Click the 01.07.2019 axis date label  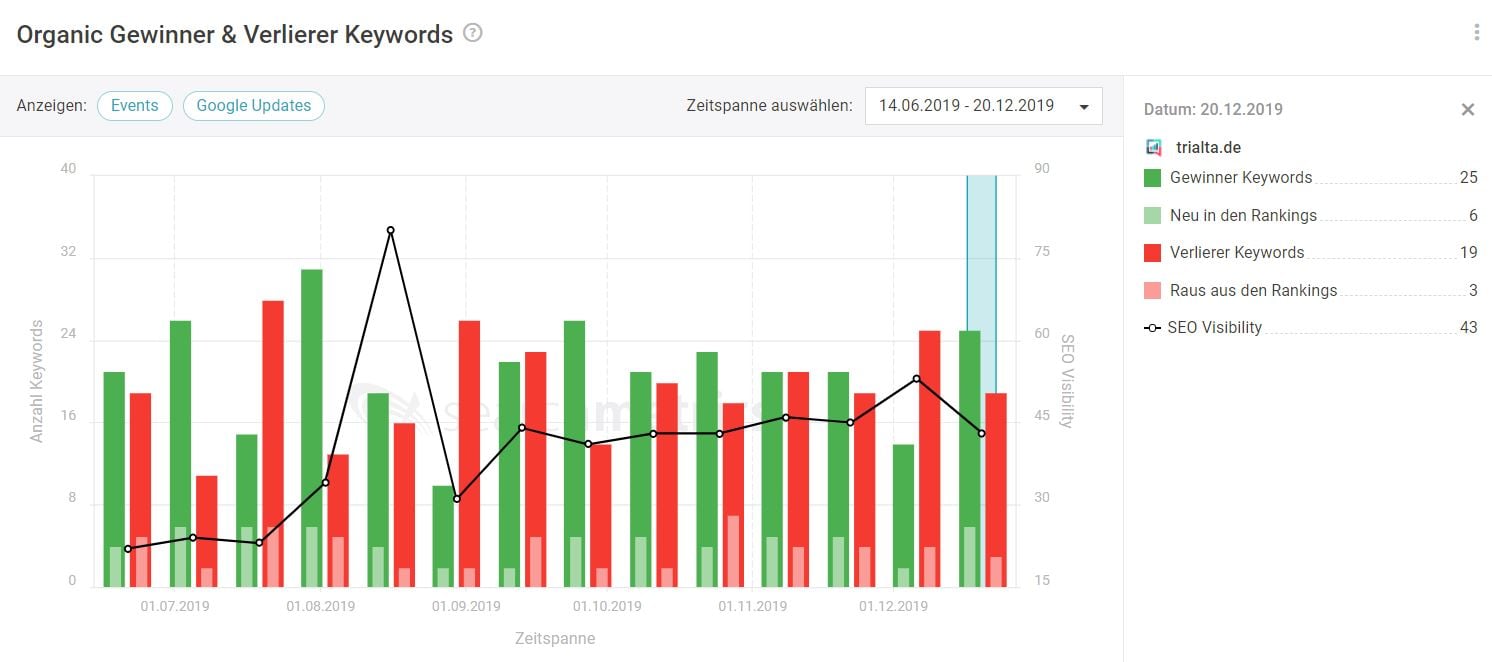tap(175, 606)
